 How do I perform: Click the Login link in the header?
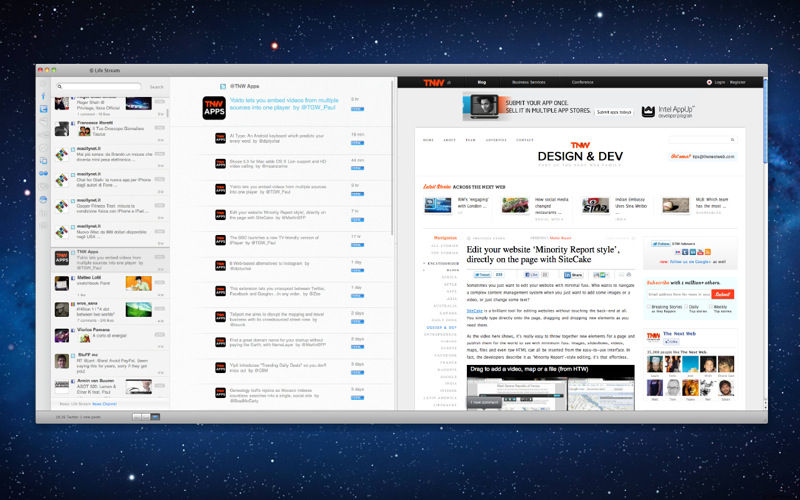pyautogui.click(x=719, y=82)
